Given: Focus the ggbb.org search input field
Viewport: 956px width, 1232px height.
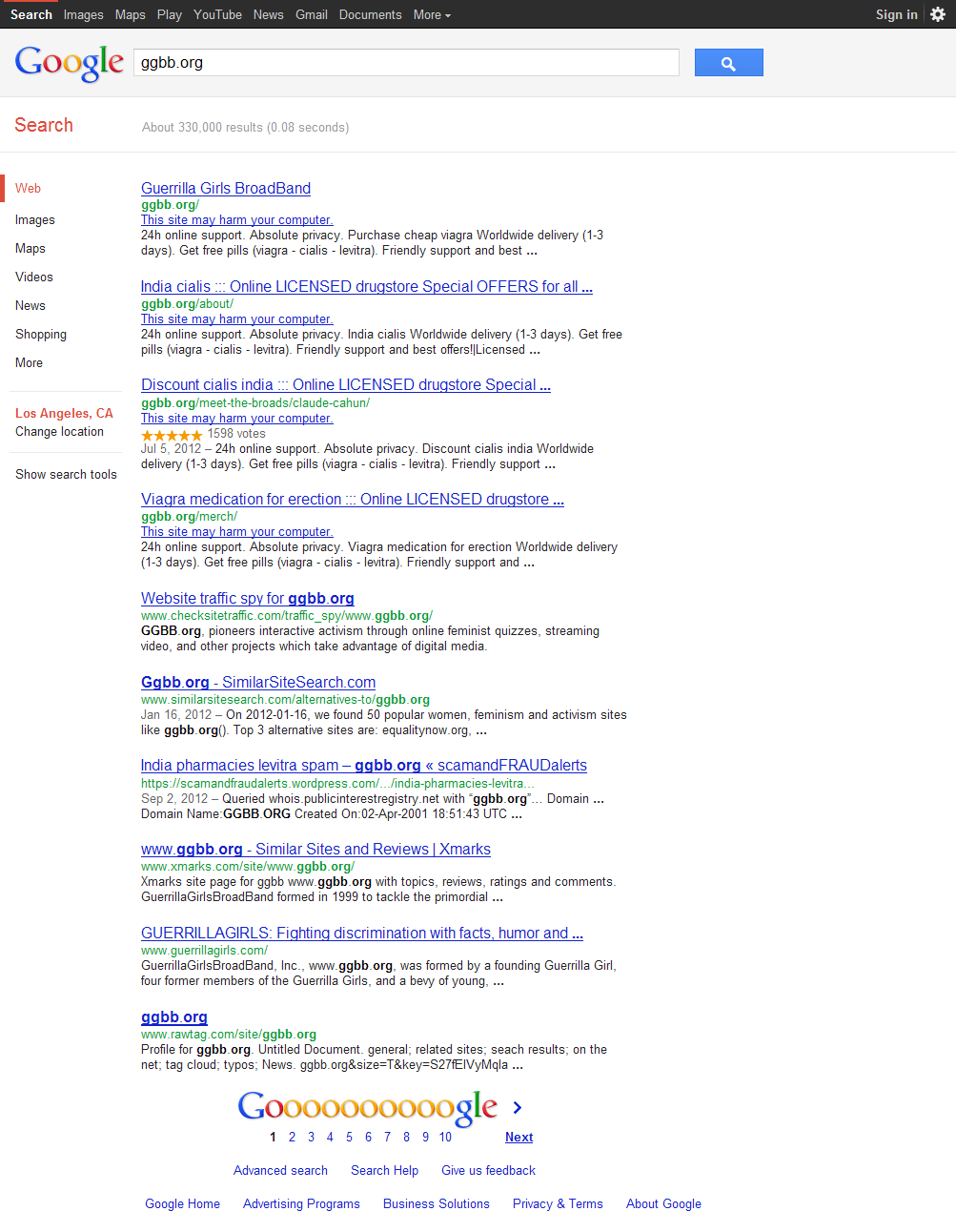Looking at the screenshot, I should [406, 63].
